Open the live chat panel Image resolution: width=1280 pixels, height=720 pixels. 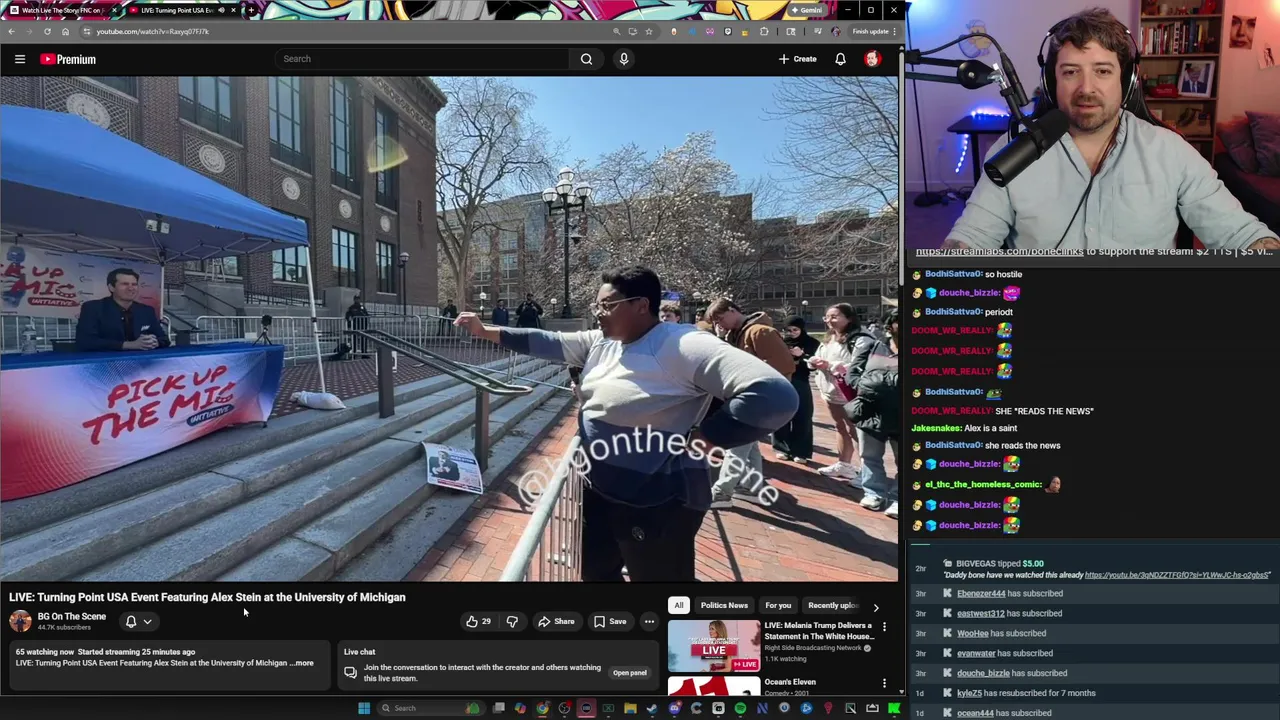point(629,673)
